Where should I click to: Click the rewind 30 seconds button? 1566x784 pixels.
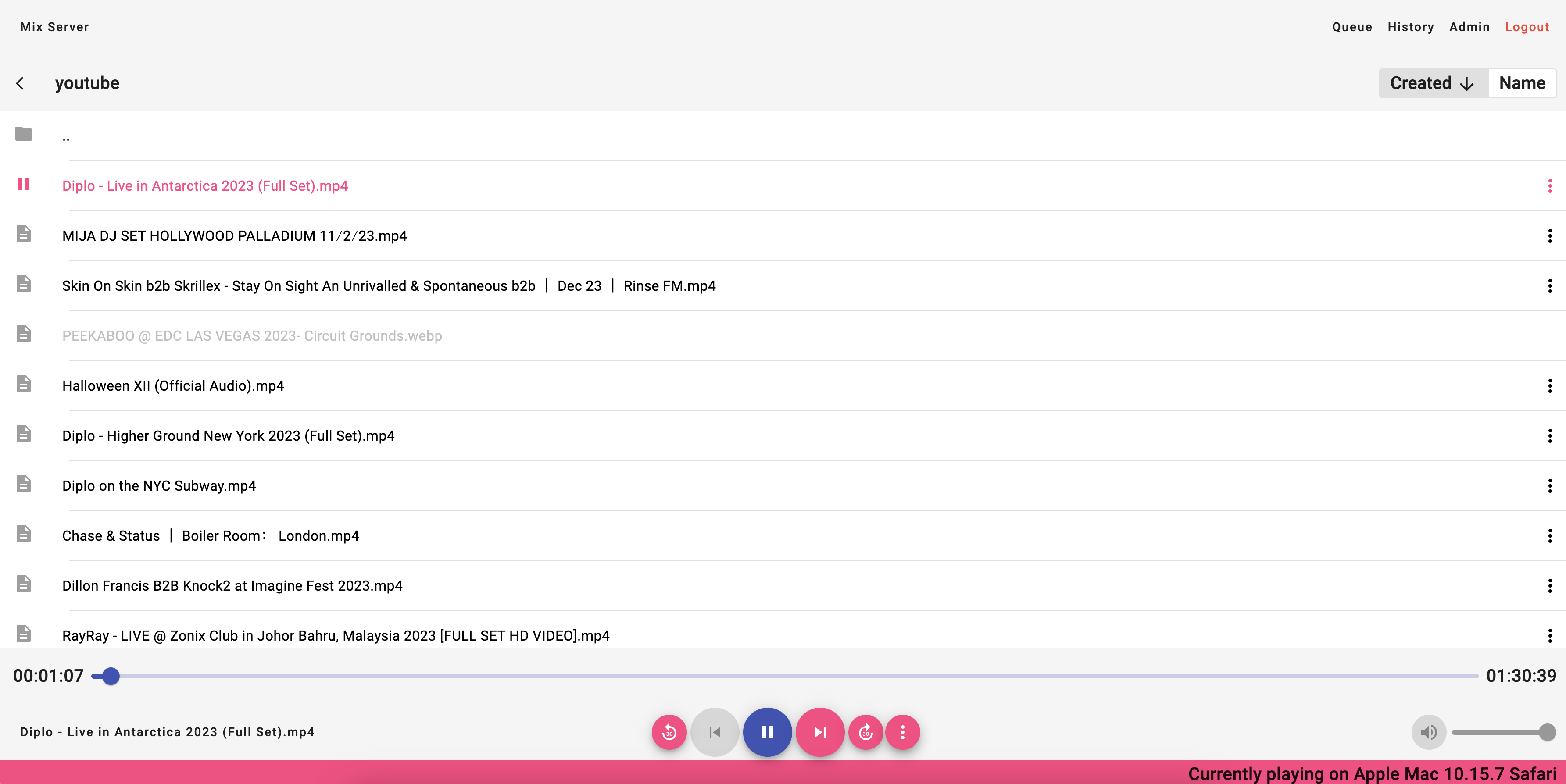[x=669, y=732]
